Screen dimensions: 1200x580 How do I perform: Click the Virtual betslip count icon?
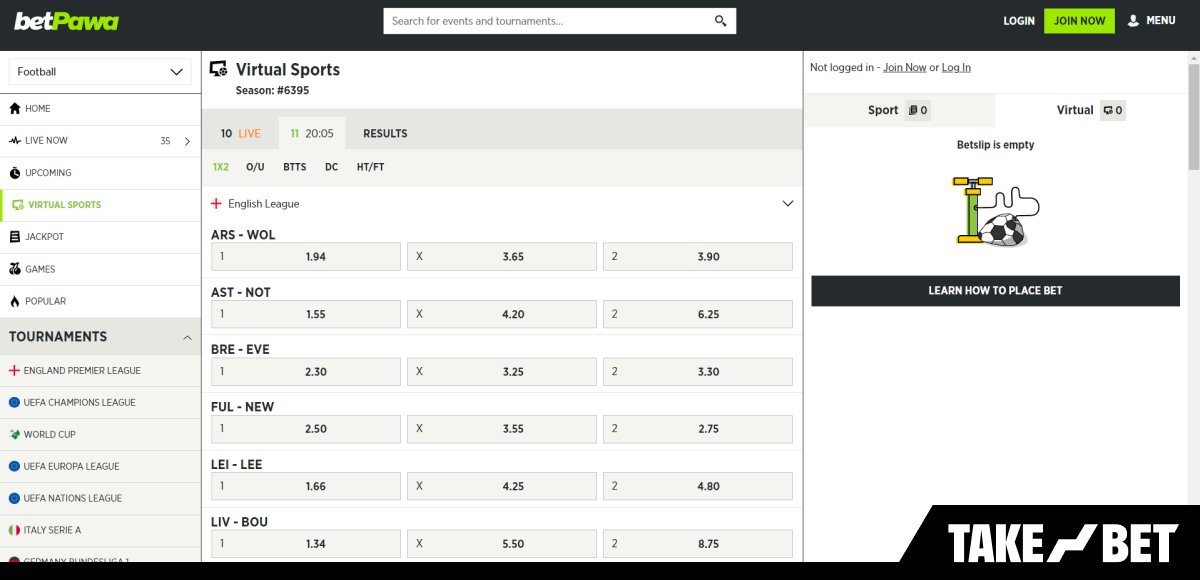[x=1113, y=110]
